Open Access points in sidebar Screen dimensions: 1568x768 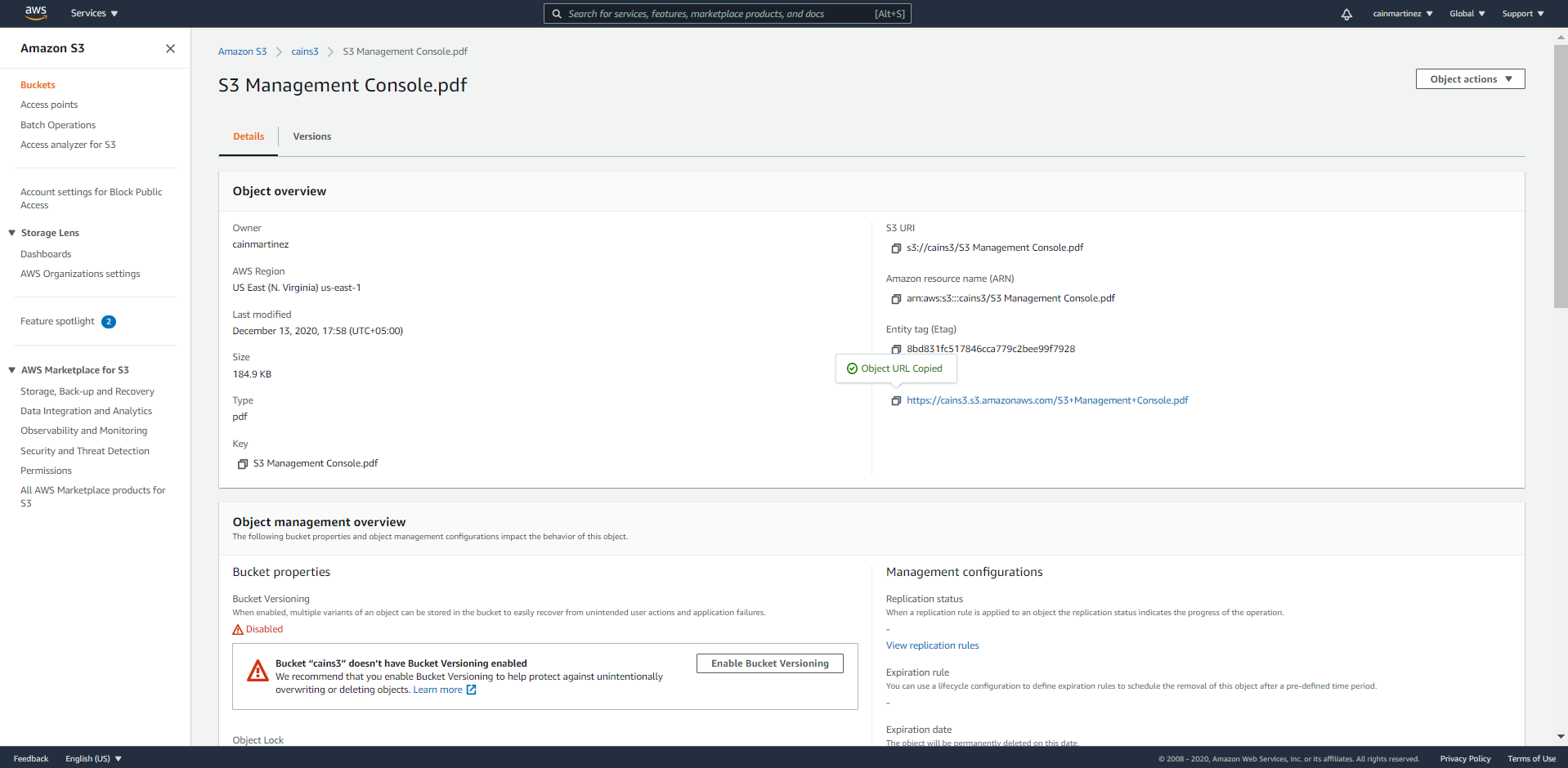coord(49,105)
